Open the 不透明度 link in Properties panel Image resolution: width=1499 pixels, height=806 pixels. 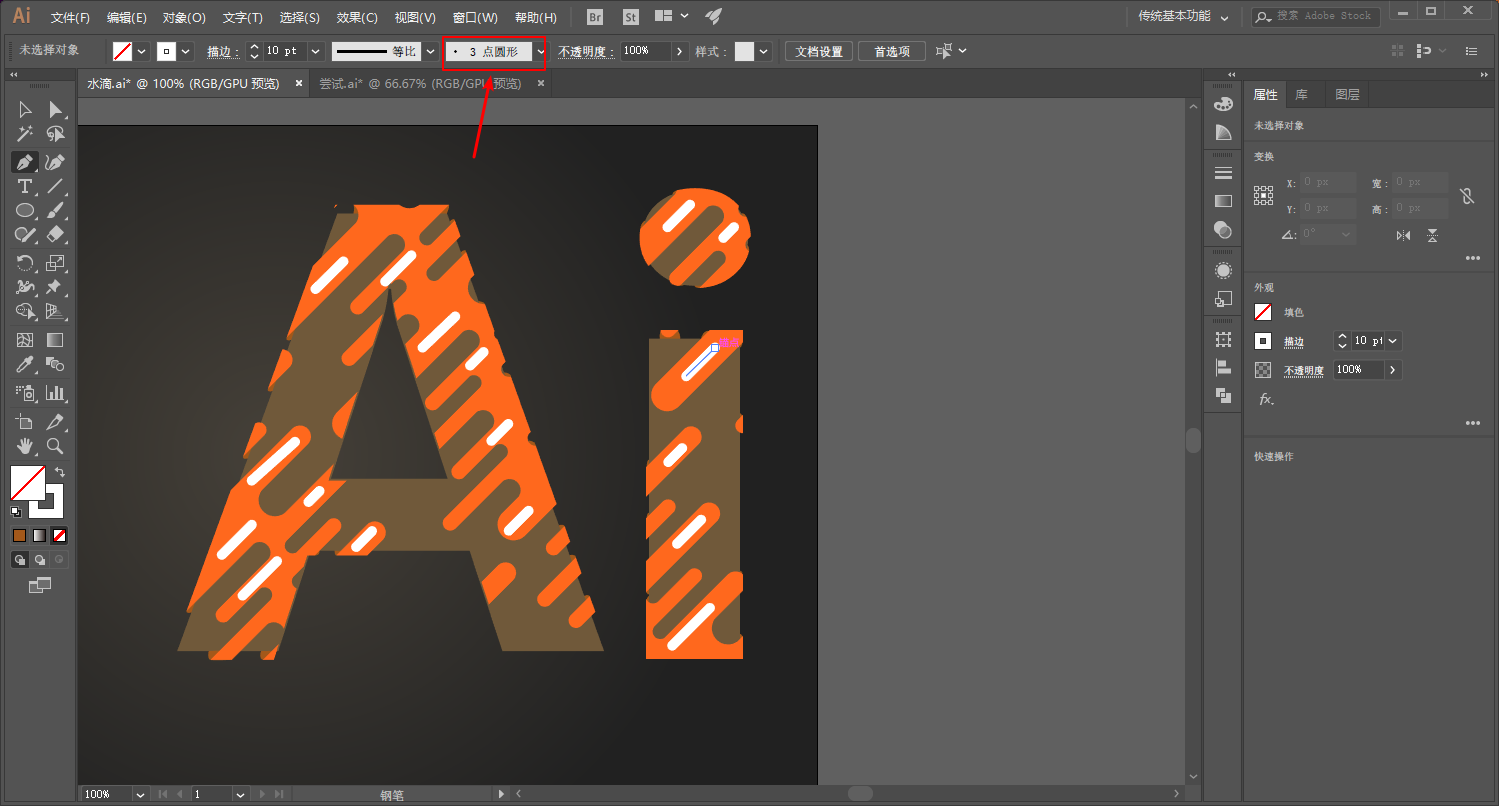pyautogui.click(x=1304, y=370)
